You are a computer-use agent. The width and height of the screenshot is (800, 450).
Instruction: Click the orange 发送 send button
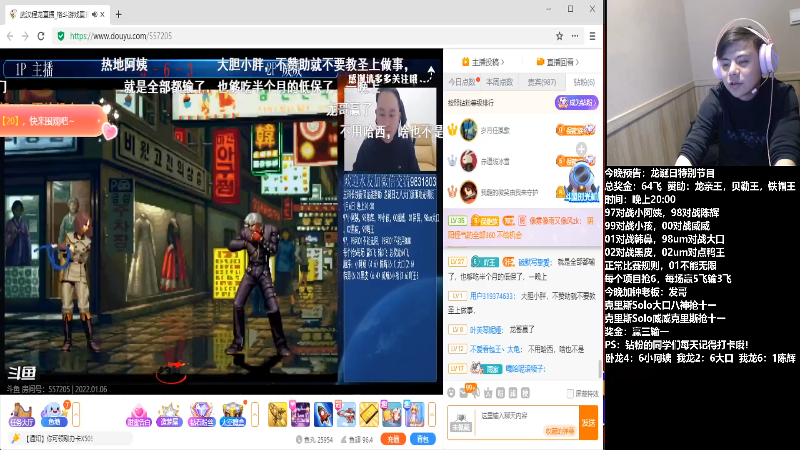pyautogui.click(x=588, y=423)
